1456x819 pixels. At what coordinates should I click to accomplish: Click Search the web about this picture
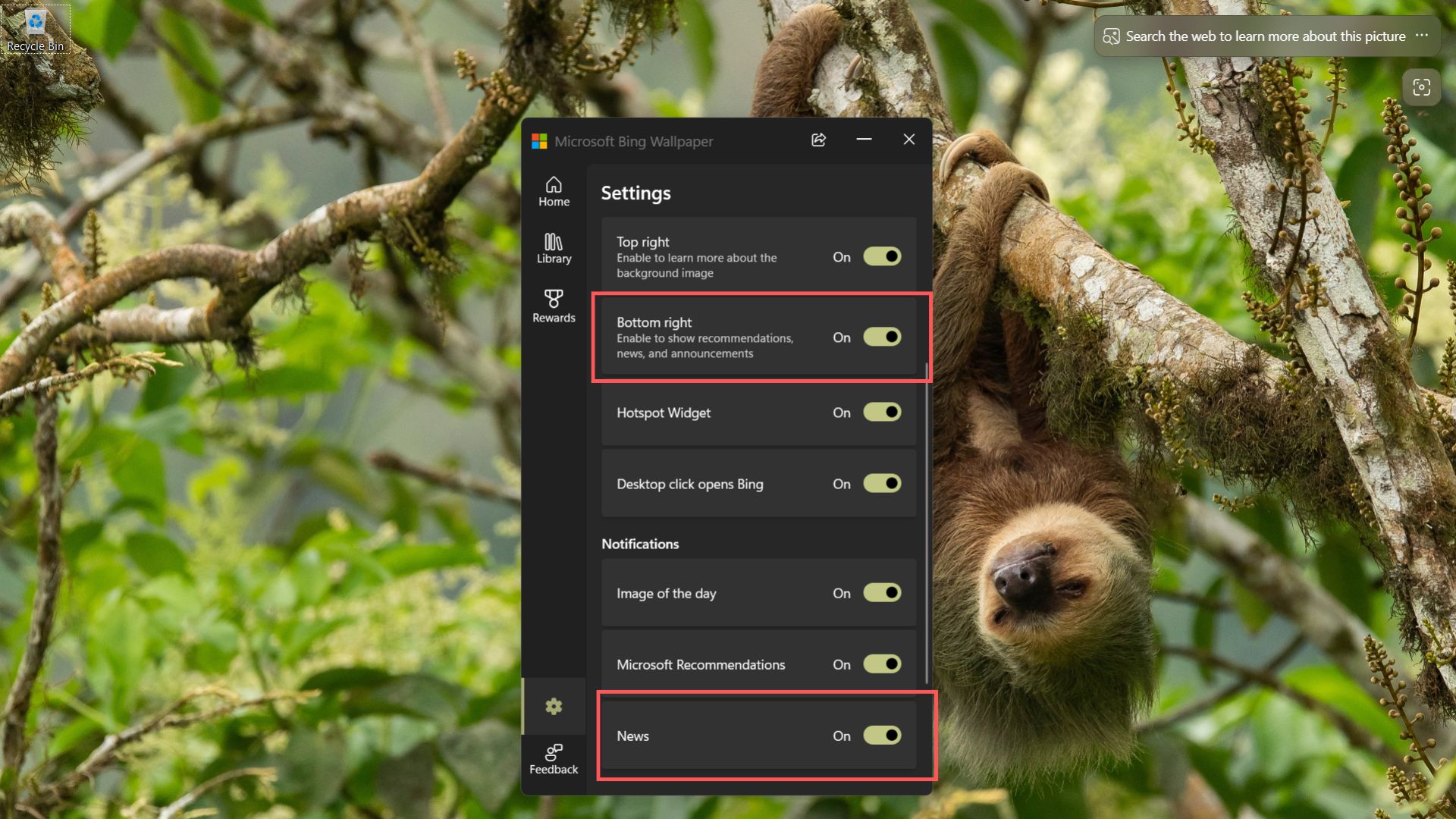click(x=1264, y=36)
